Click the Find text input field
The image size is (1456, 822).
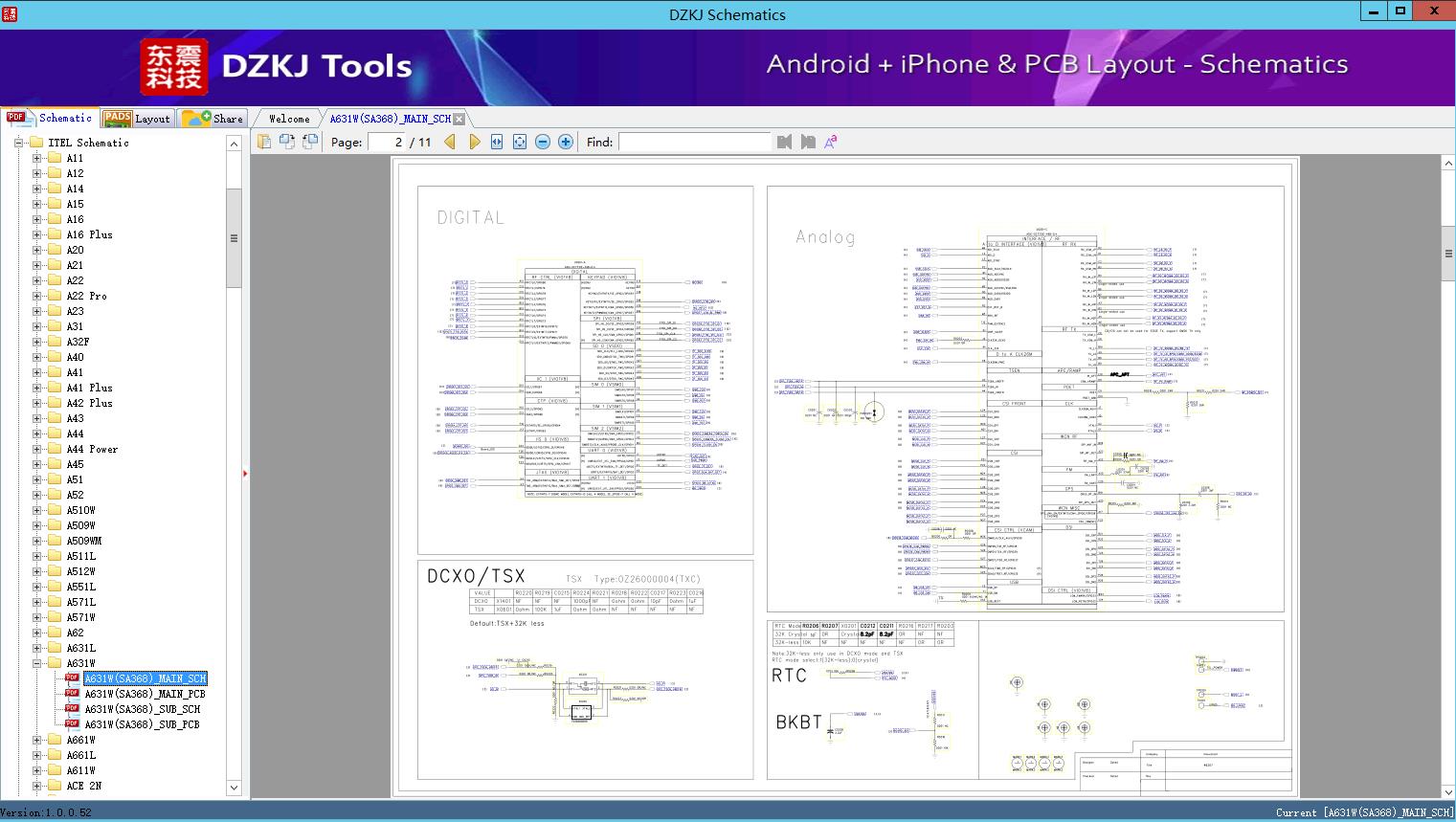tap(694, 142)
